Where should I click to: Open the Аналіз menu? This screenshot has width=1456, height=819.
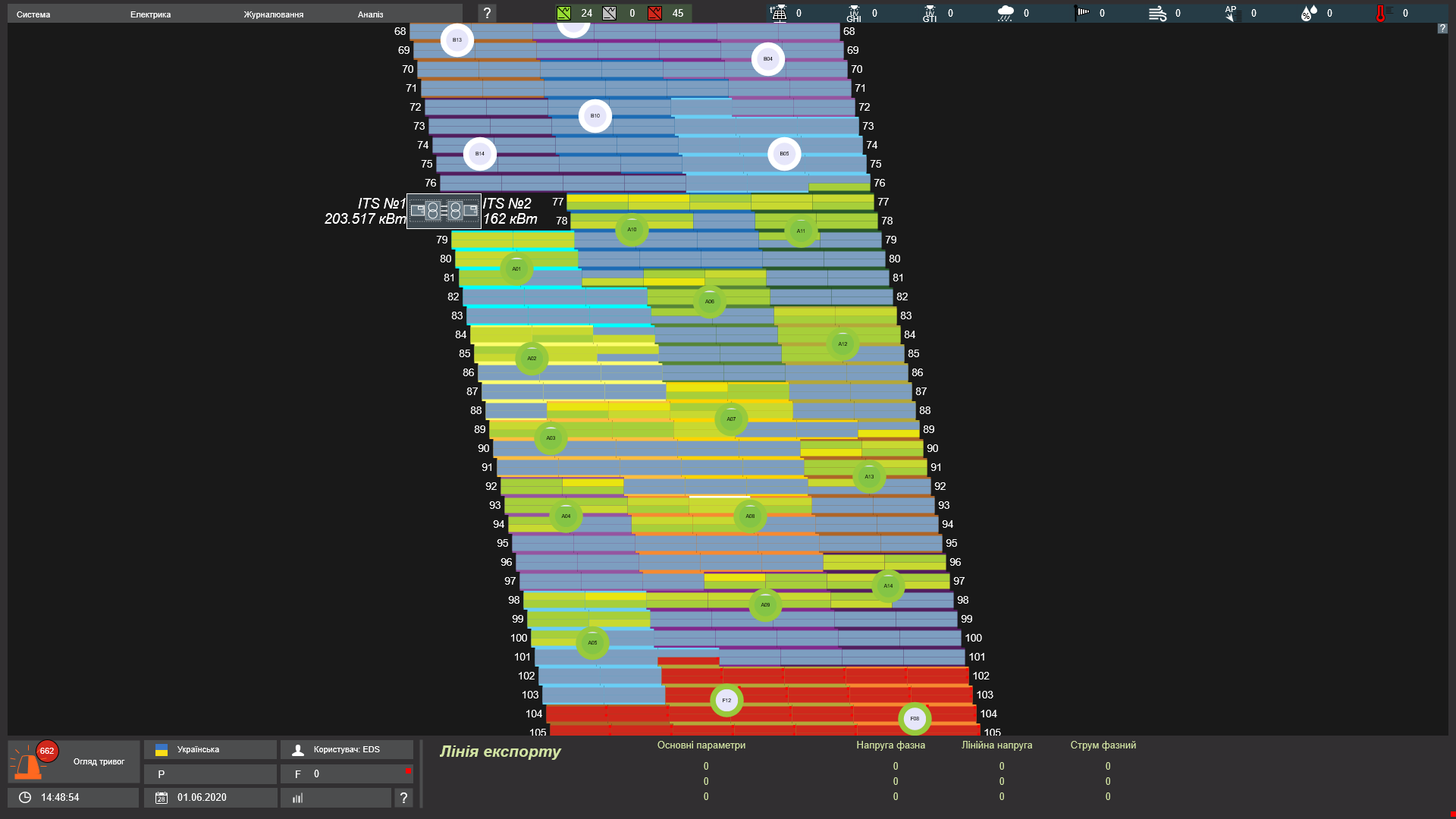[x=370, y=14]
